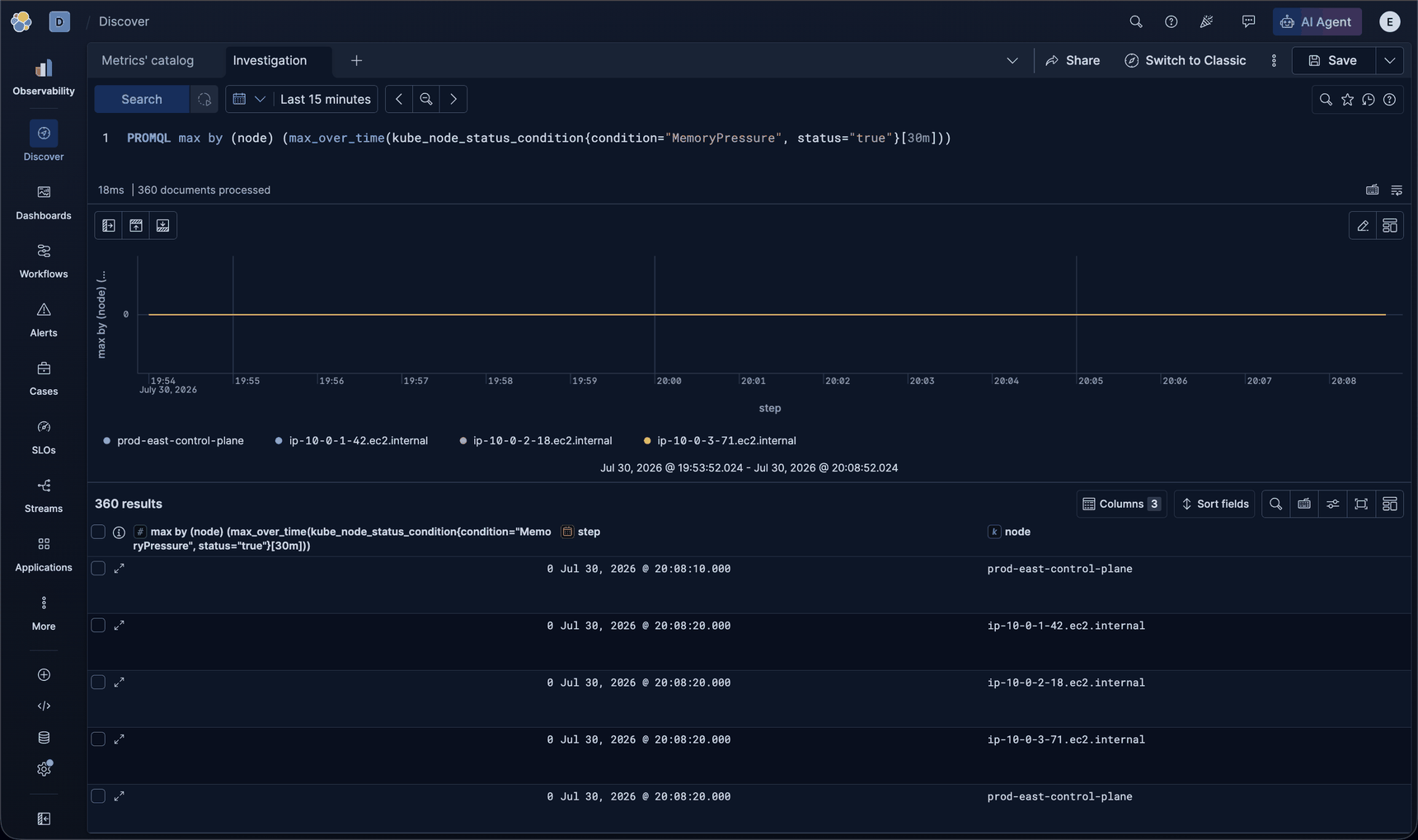Open more actions kebab menu
The width and height of the screenshot is (1418, 840).
tap(1274, 61)
